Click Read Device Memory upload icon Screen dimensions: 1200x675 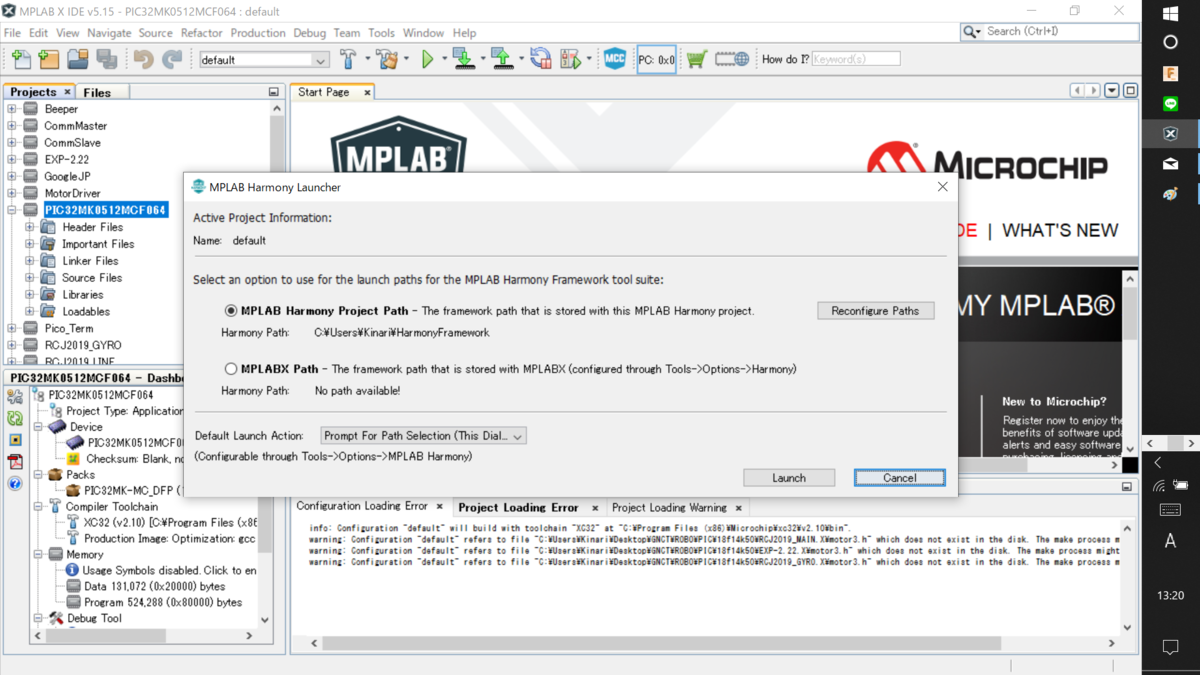[502, 60]
